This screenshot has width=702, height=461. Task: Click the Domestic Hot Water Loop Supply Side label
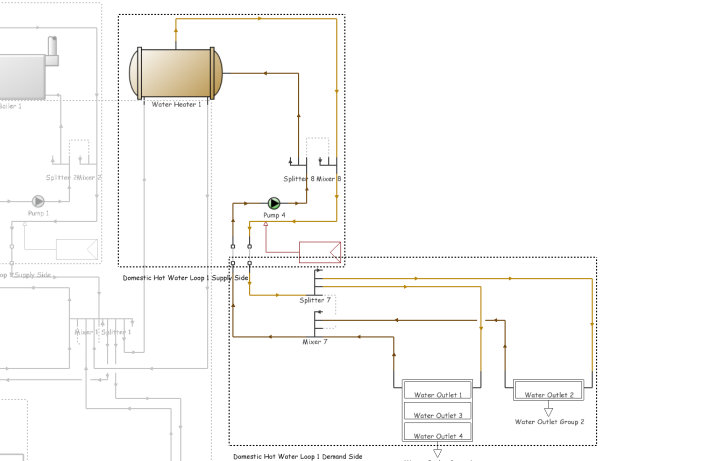tap(185, 278)
